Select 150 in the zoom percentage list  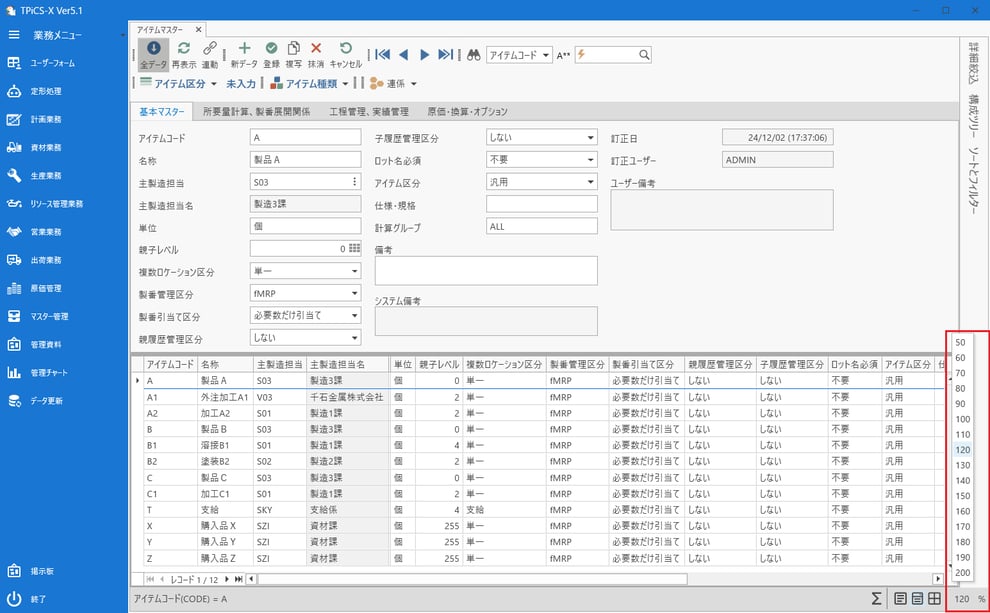pyautogui.click(x=962, y=495)
